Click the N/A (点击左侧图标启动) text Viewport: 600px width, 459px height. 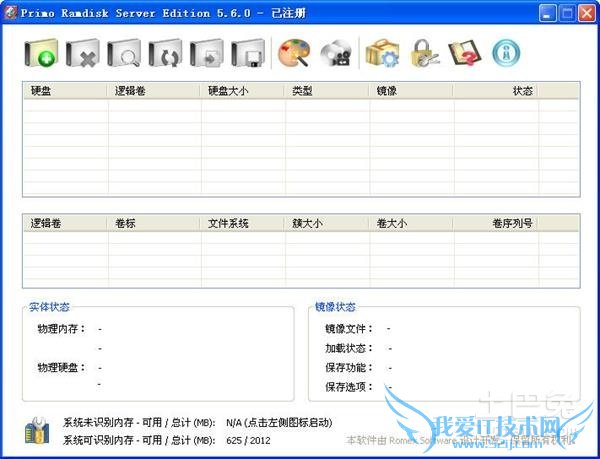[279, 423]
